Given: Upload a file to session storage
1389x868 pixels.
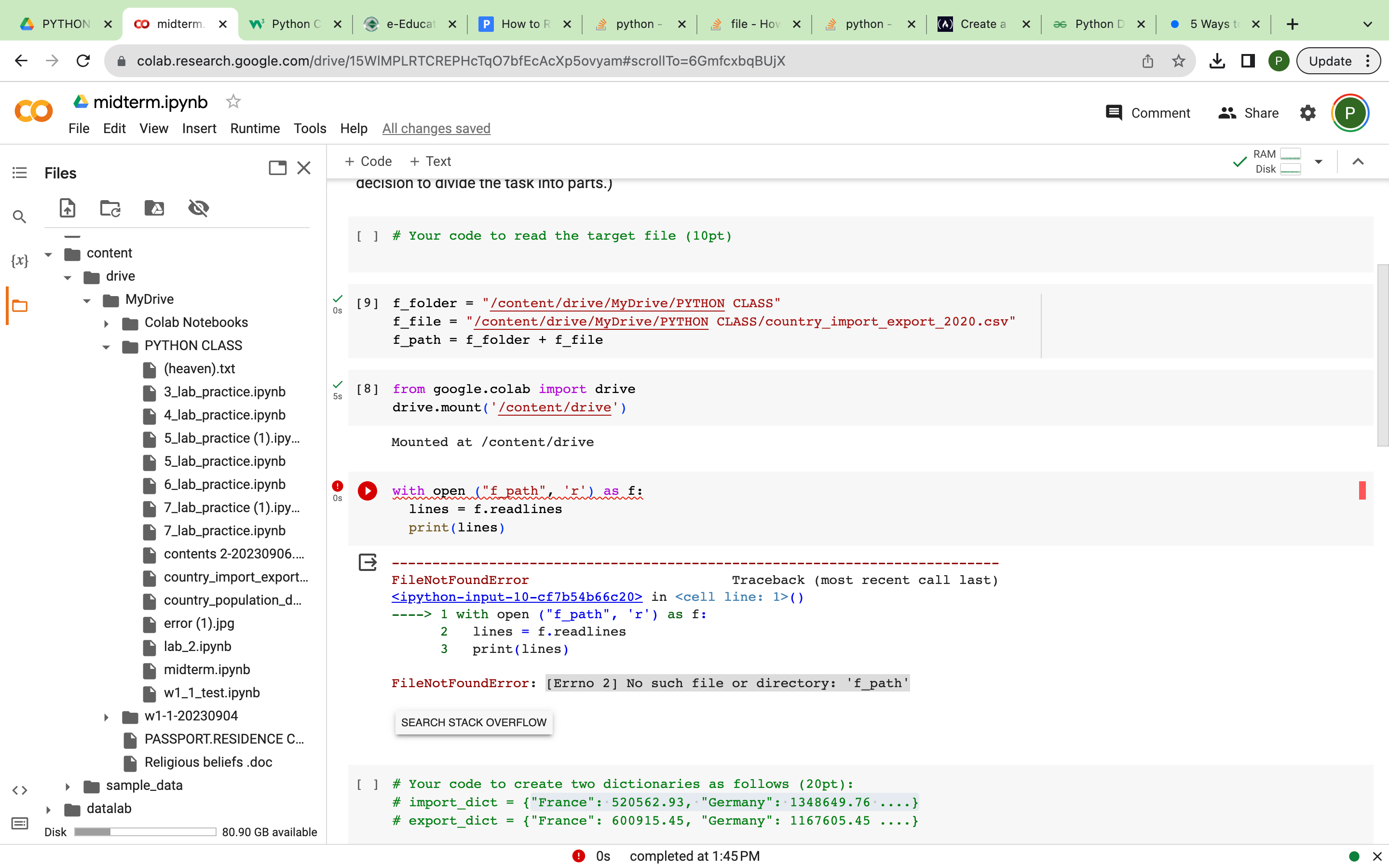Looking at the screenshot, I should pyautogui.click(x=67, y=208).
